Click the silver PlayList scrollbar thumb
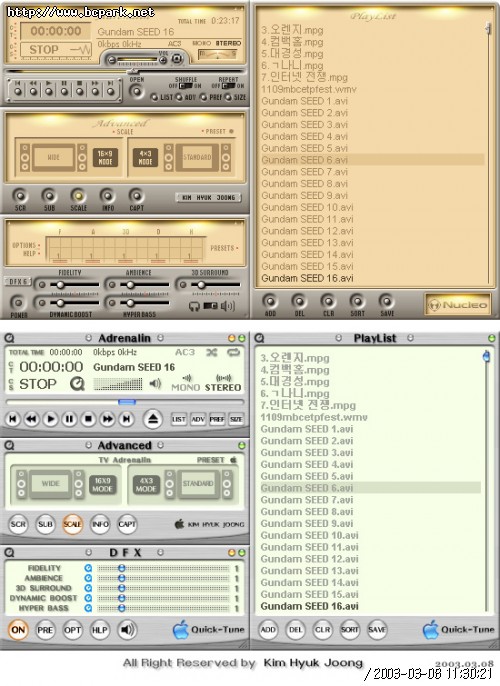This screenshot has height=686, width=500. tap(486, 356)
